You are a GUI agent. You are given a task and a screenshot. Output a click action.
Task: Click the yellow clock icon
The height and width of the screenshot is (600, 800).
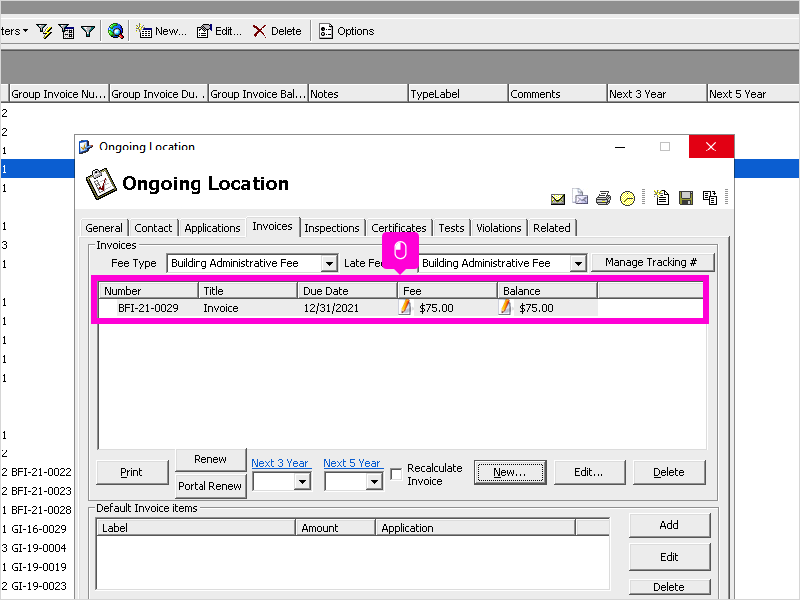coord(627,198)
